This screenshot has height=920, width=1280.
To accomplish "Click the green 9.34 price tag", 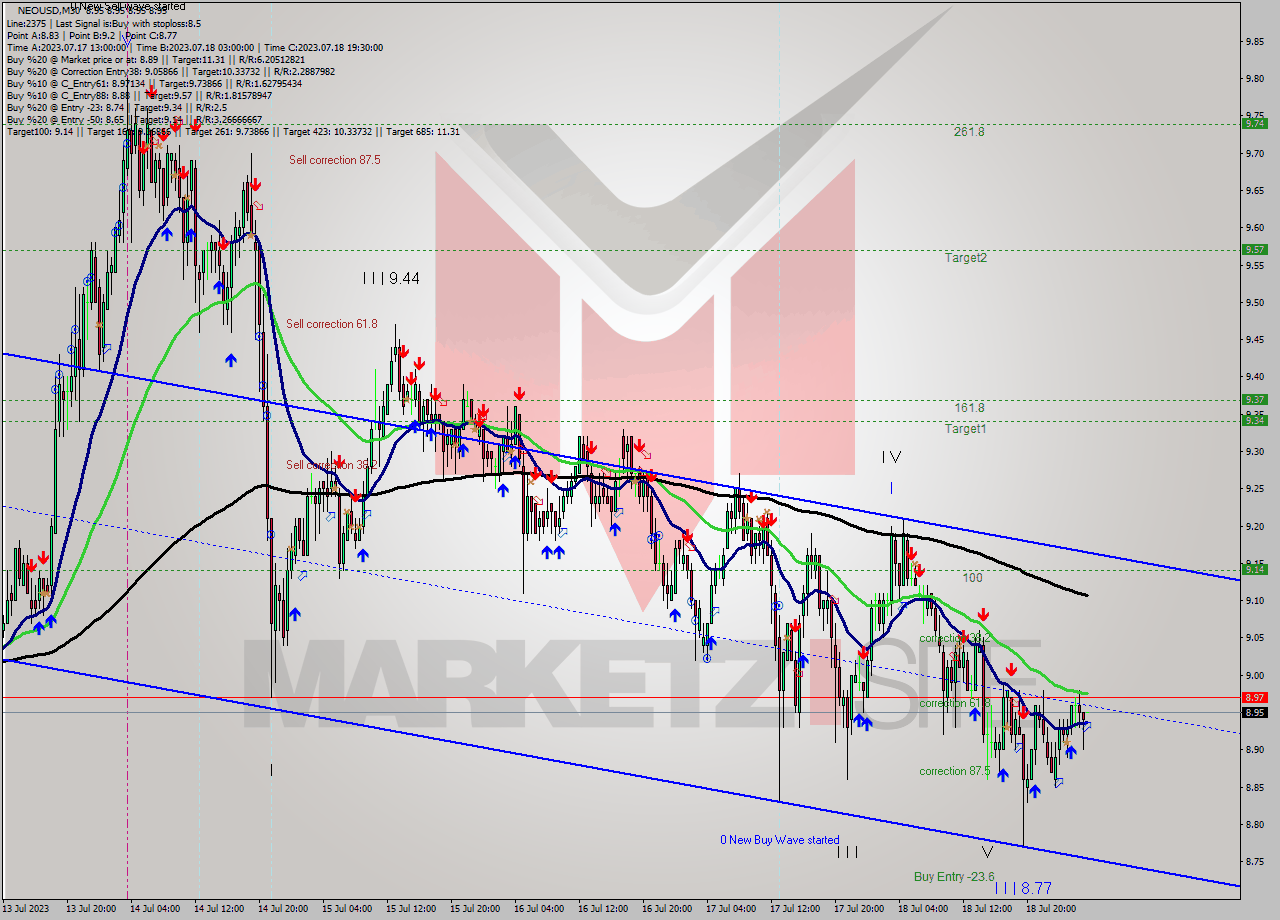I will (1254, 421).
